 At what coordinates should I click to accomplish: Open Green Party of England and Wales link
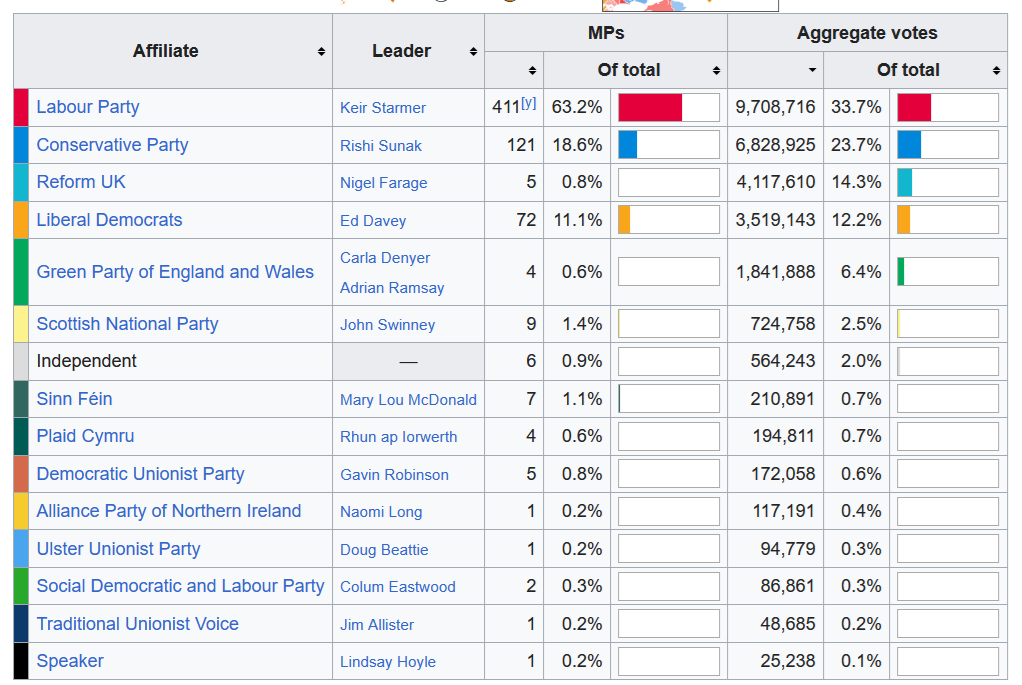click(175, 272)
